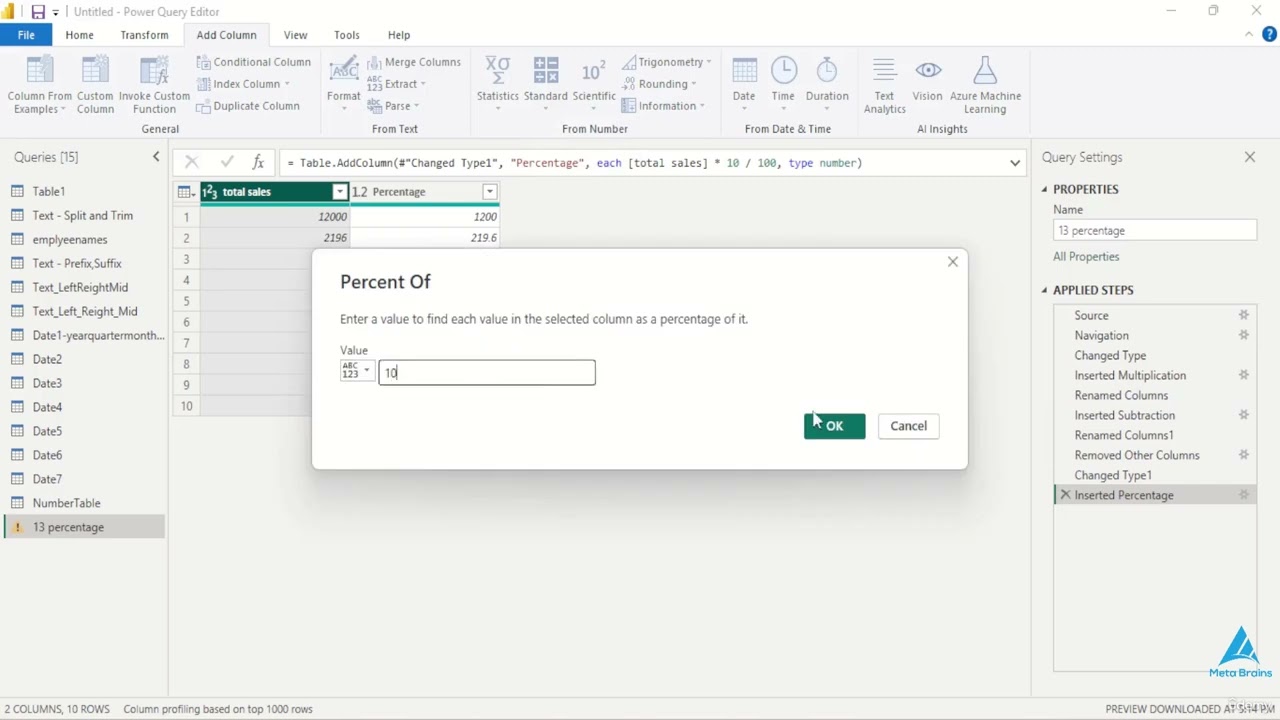
Task: Click the query Name field
Action: click(x=1155, y=230)
